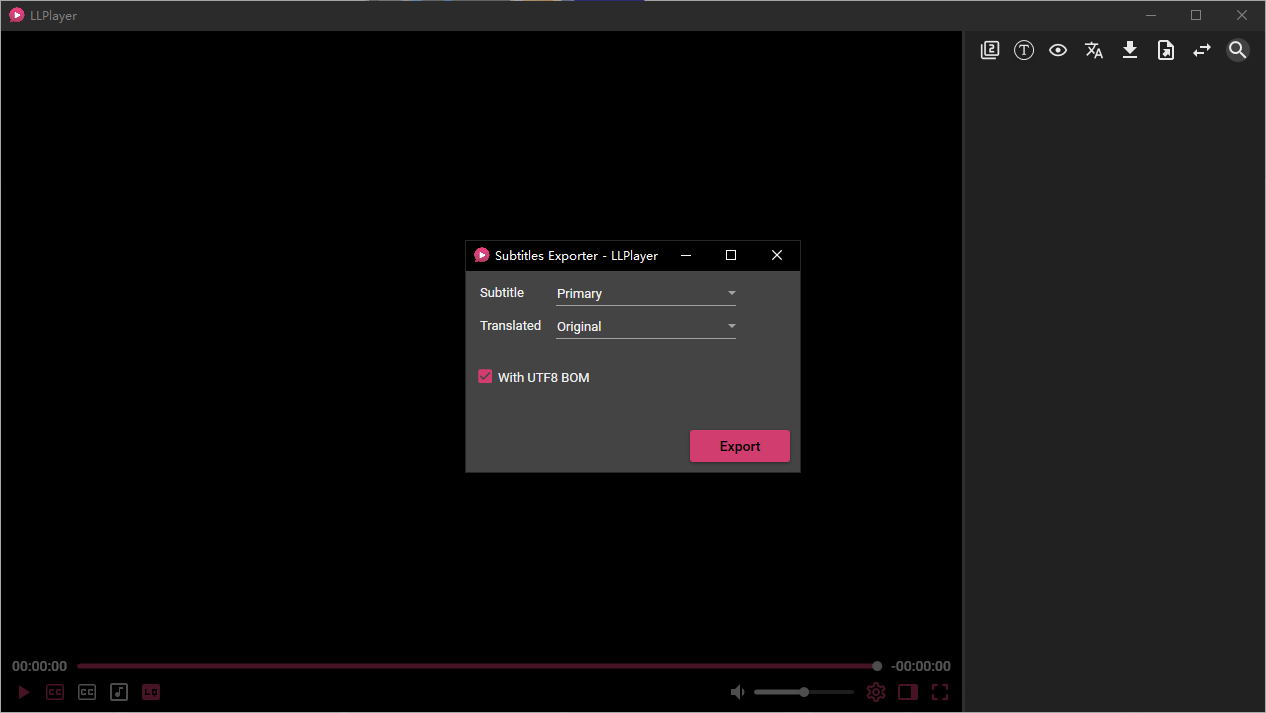Uncheck the With UTF8 BOM checkbox
Viewport: 1266px width, 713px height.
[x=485, y=377]
